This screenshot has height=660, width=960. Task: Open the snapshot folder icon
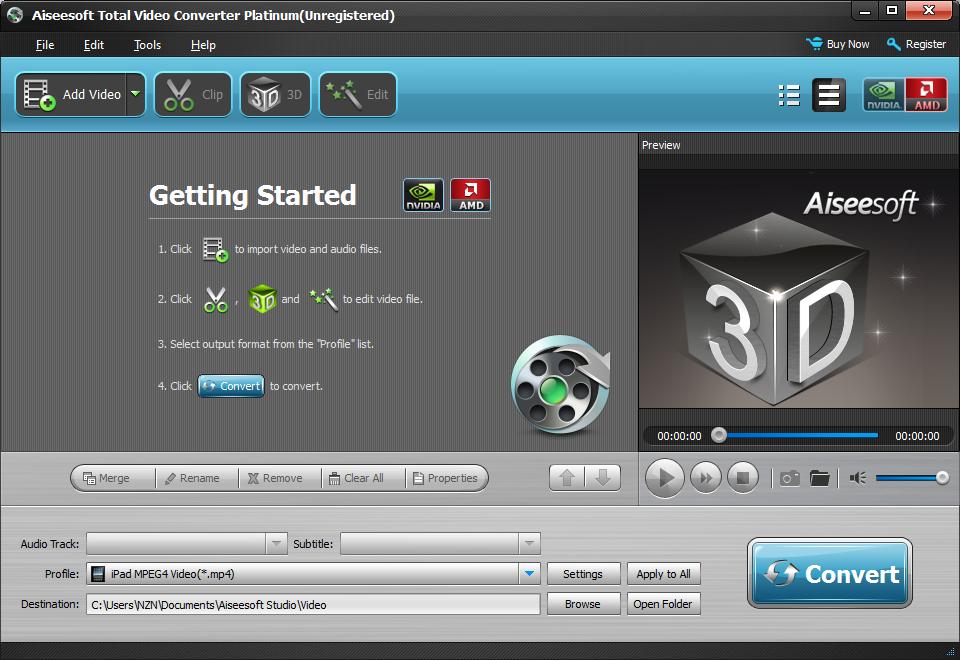click(820, 478)
